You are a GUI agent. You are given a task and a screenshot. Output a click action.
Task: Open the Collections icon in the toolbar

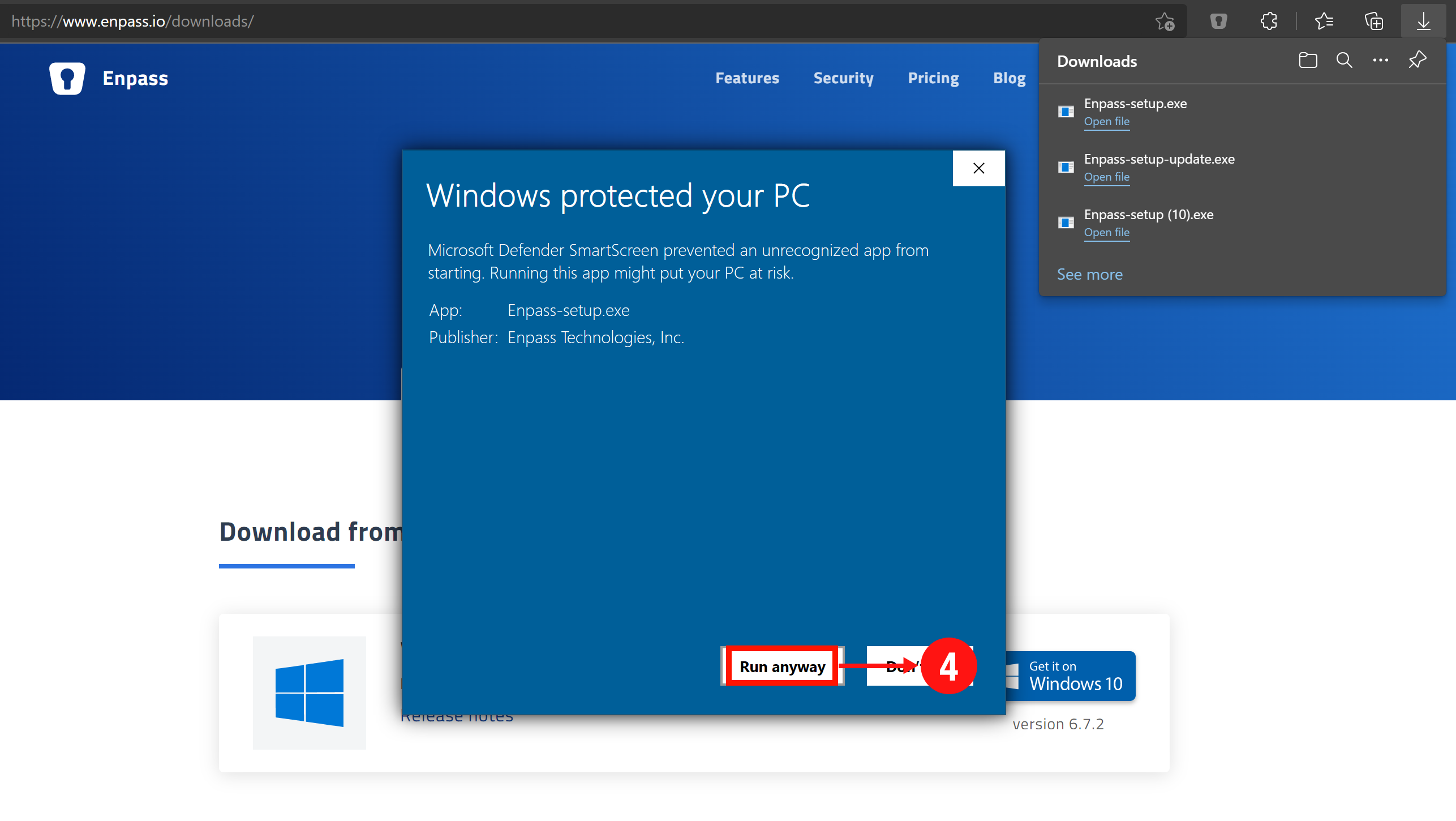[x=1373, y=22]
